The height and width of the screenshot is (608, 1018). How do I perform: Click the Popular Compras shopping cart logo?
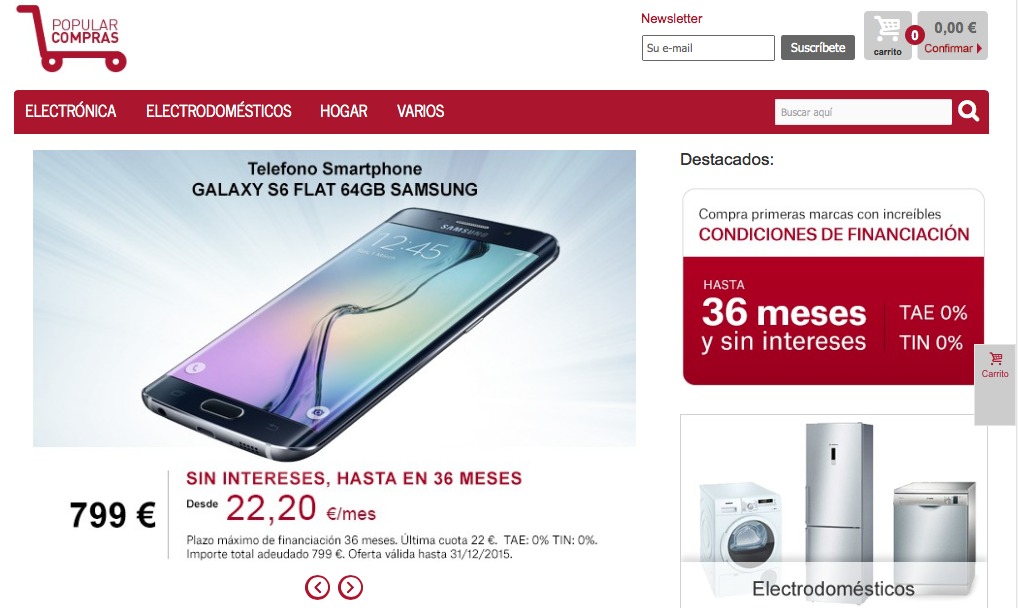[x=71, y=38]
